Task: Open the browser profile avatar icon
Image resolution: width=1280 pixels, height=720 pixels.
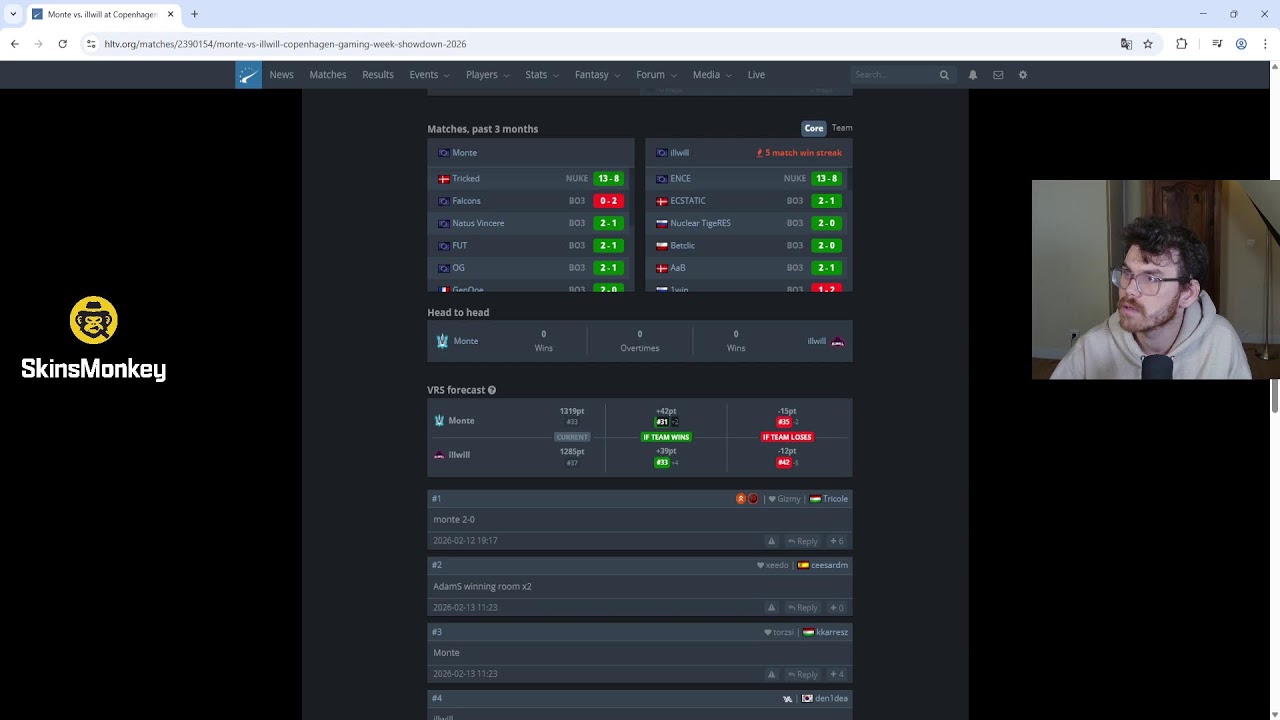Action: [x=1241, y=44]
